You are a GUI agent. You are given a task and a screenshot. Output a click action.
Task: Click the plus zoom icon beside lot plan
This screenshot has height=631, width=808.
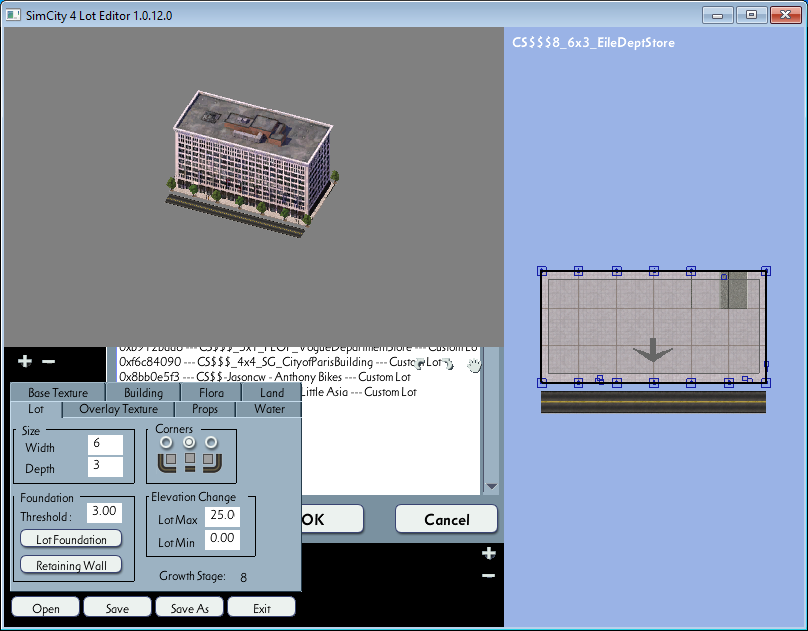click(x=489, y=553)
